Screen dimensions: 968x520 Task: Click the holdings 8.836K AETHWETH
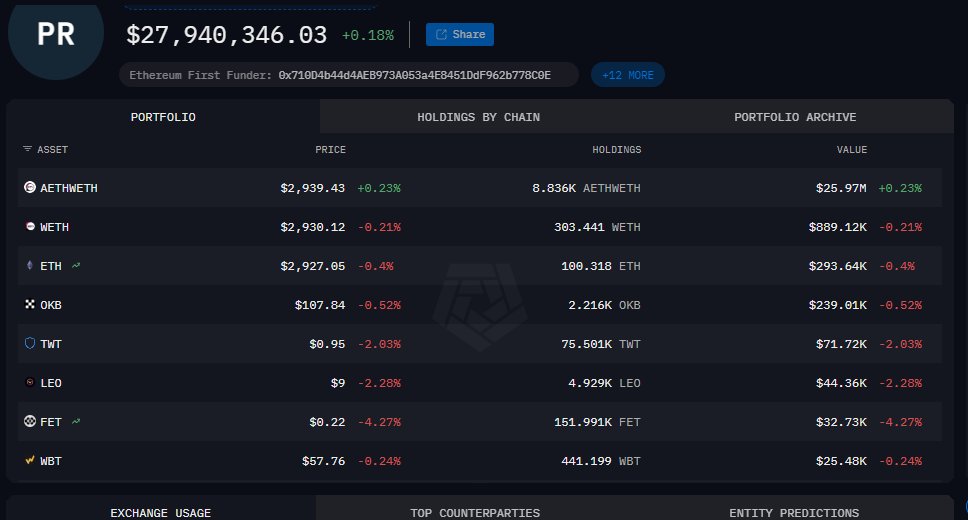pos(586,188)
